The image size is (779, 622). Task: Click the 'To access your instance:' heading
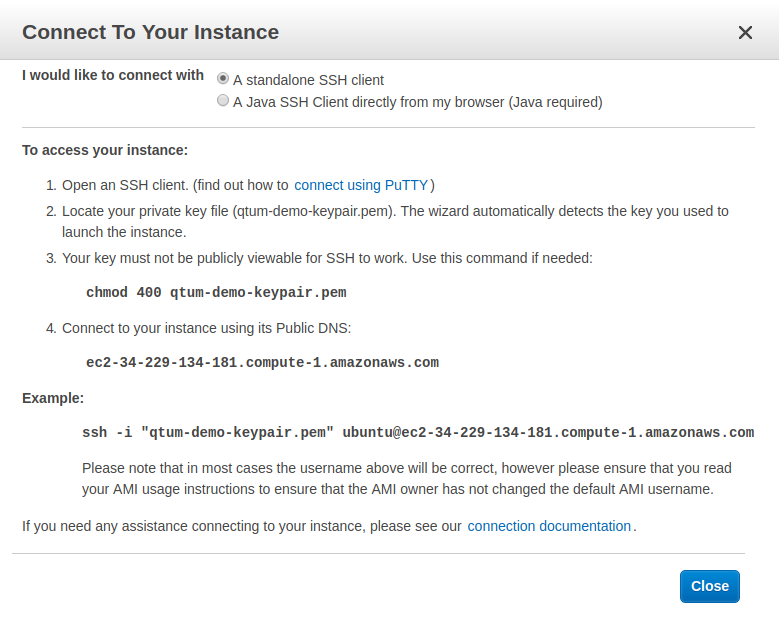click(105, 150)
